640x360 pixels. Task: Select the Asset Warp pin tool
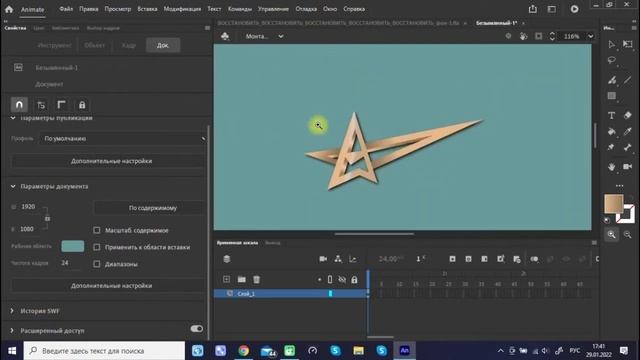(x=611, y=147)
